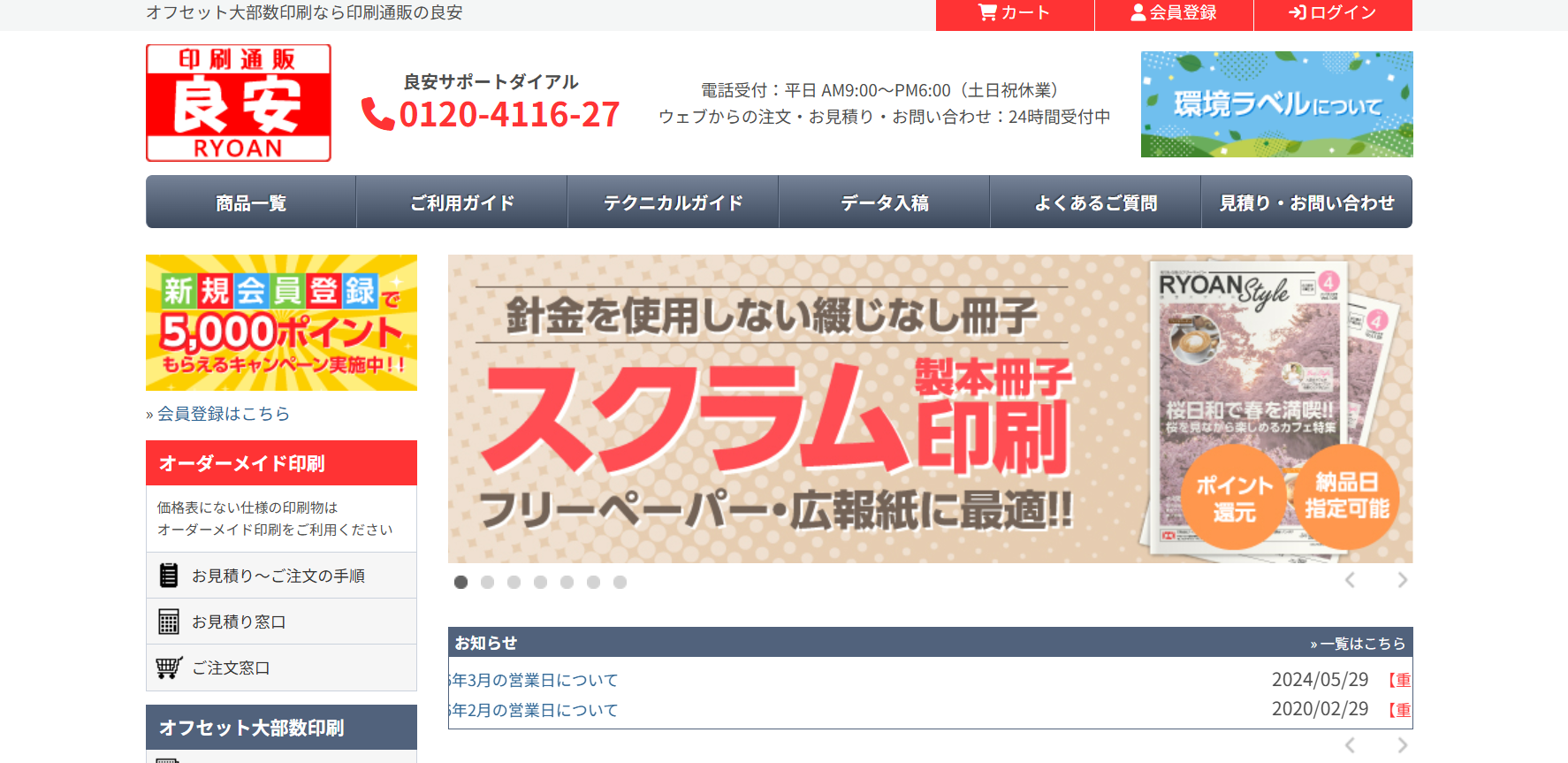Open the 見積り・お問い合わせ menu
Image resolution: width=1568 pixels, height=763 pixels.
tap(1307, 202)
